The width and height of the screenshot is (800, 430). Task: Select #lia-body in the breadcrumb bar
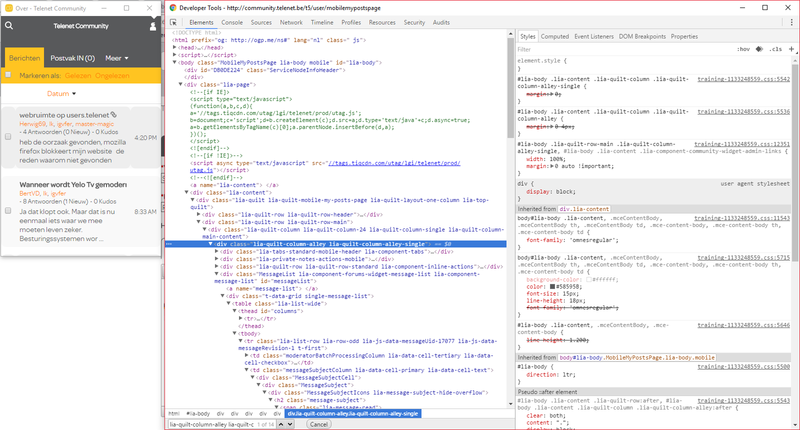tap(198, 414)
